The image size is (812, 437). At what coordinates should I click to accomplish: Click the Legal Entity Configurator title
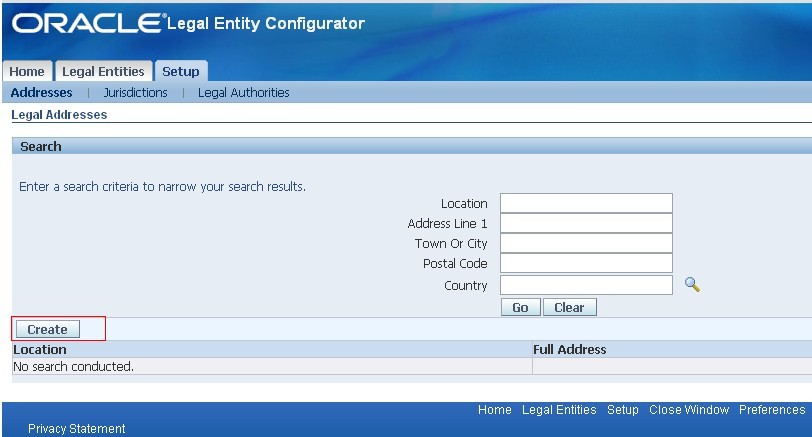tap(266, 23)
